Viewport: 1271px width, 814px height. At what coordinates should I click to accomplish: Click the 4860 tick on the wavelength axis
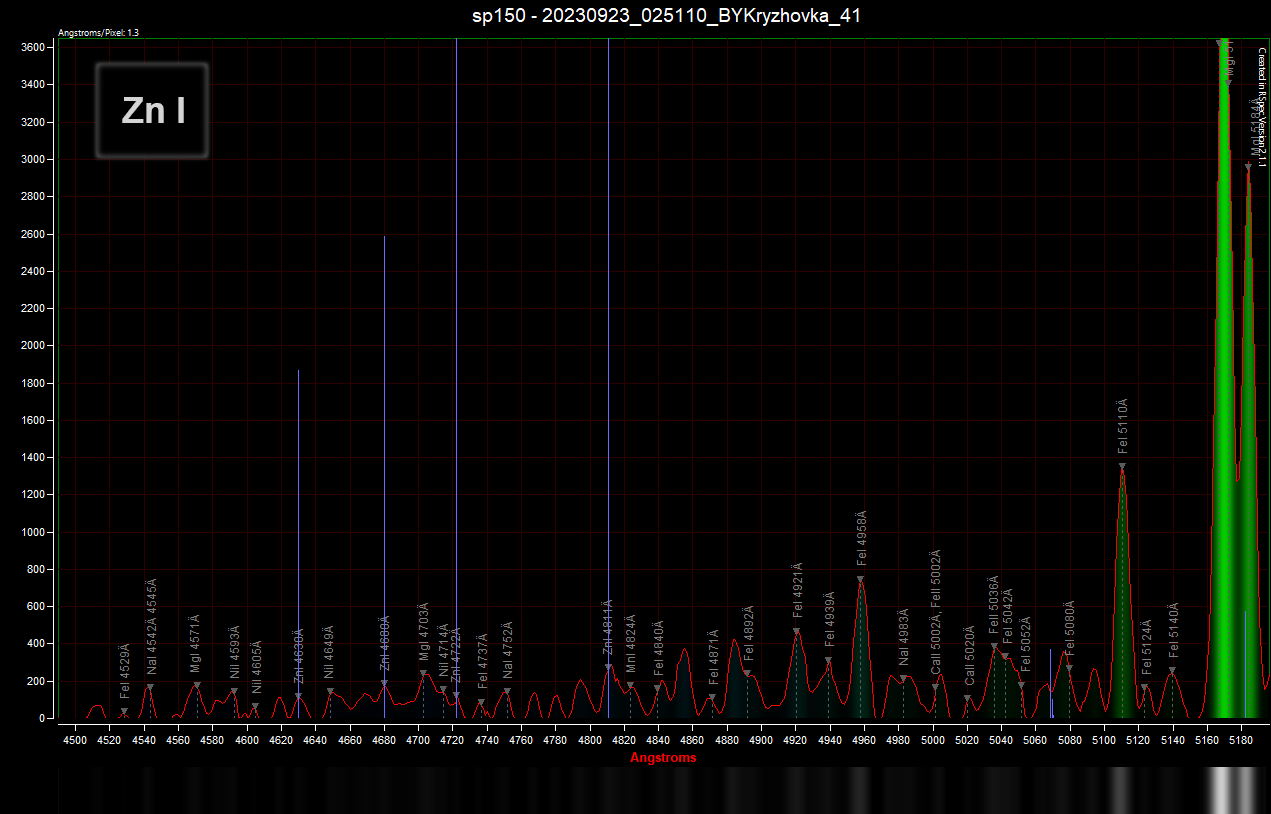point(692,741)
